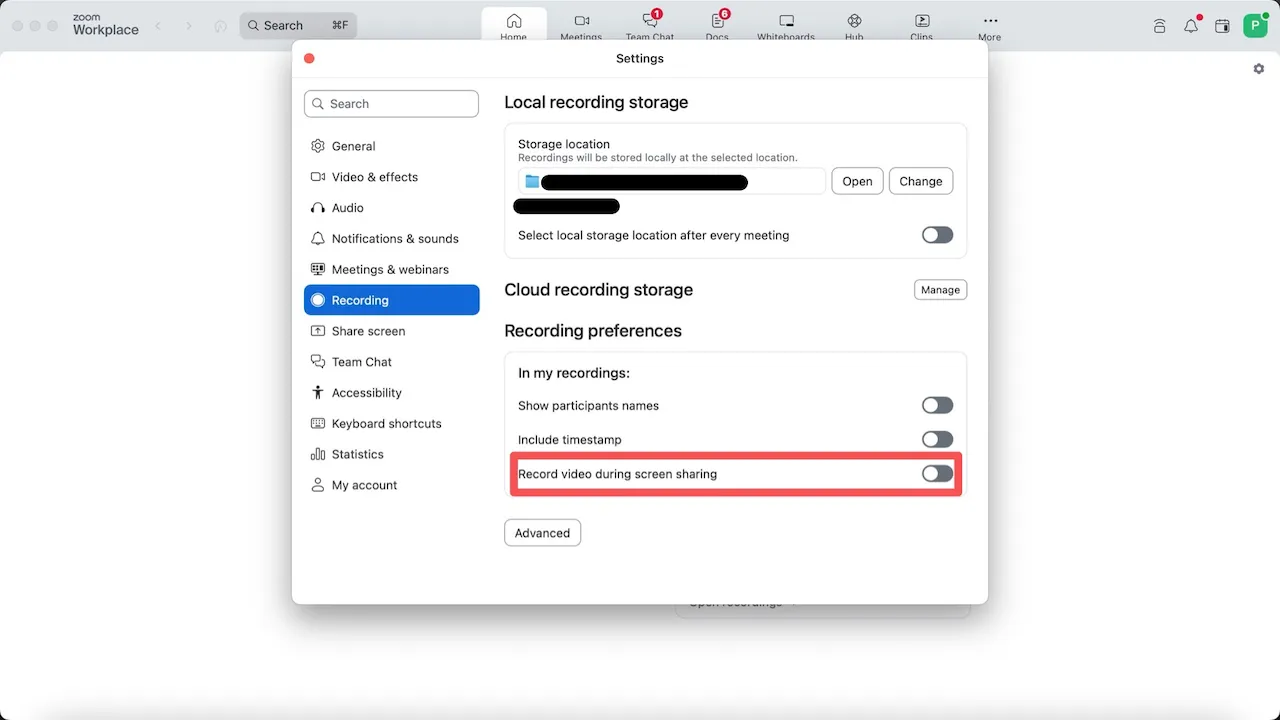Click the Advanced button
Viewport: 1280px width, 720px height.
[x=542, y=533]
